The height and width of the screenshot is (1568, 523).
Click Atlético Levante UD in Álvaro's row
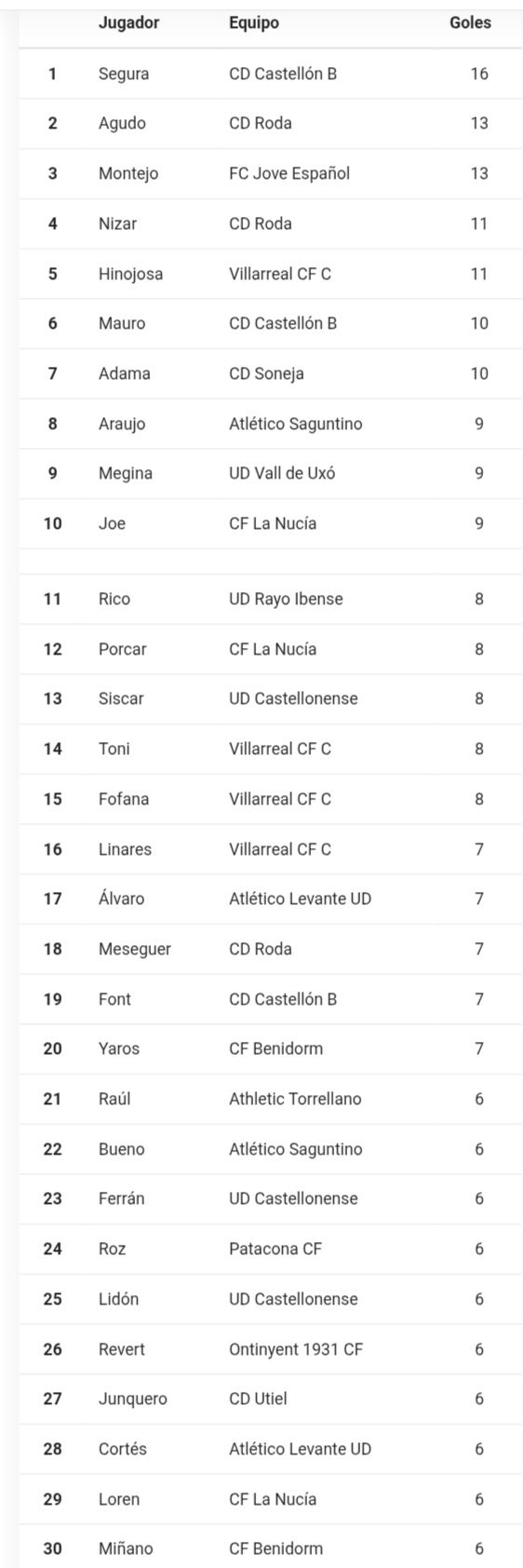[x=300, y=899]
